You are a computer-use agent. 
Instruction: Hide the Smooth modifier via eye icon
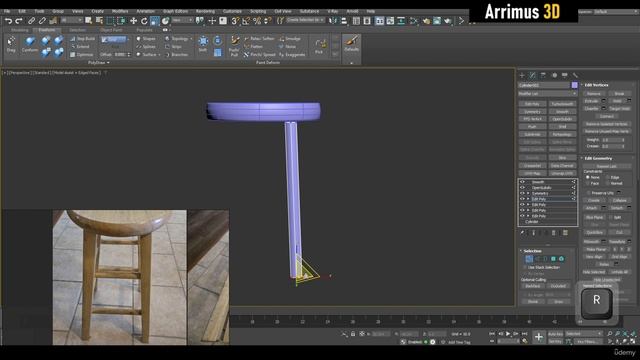click(522, 182)
